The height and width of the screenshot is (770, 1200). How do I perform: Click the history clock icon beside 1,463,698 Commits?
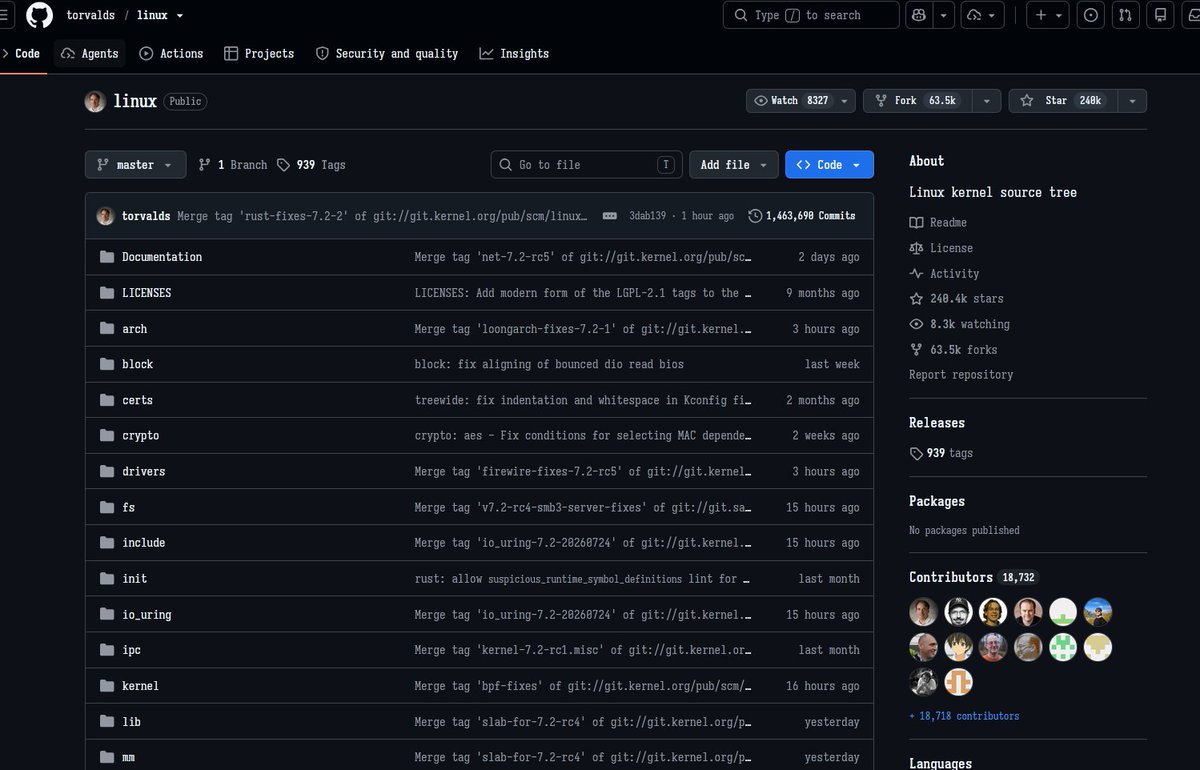[755, 216]
